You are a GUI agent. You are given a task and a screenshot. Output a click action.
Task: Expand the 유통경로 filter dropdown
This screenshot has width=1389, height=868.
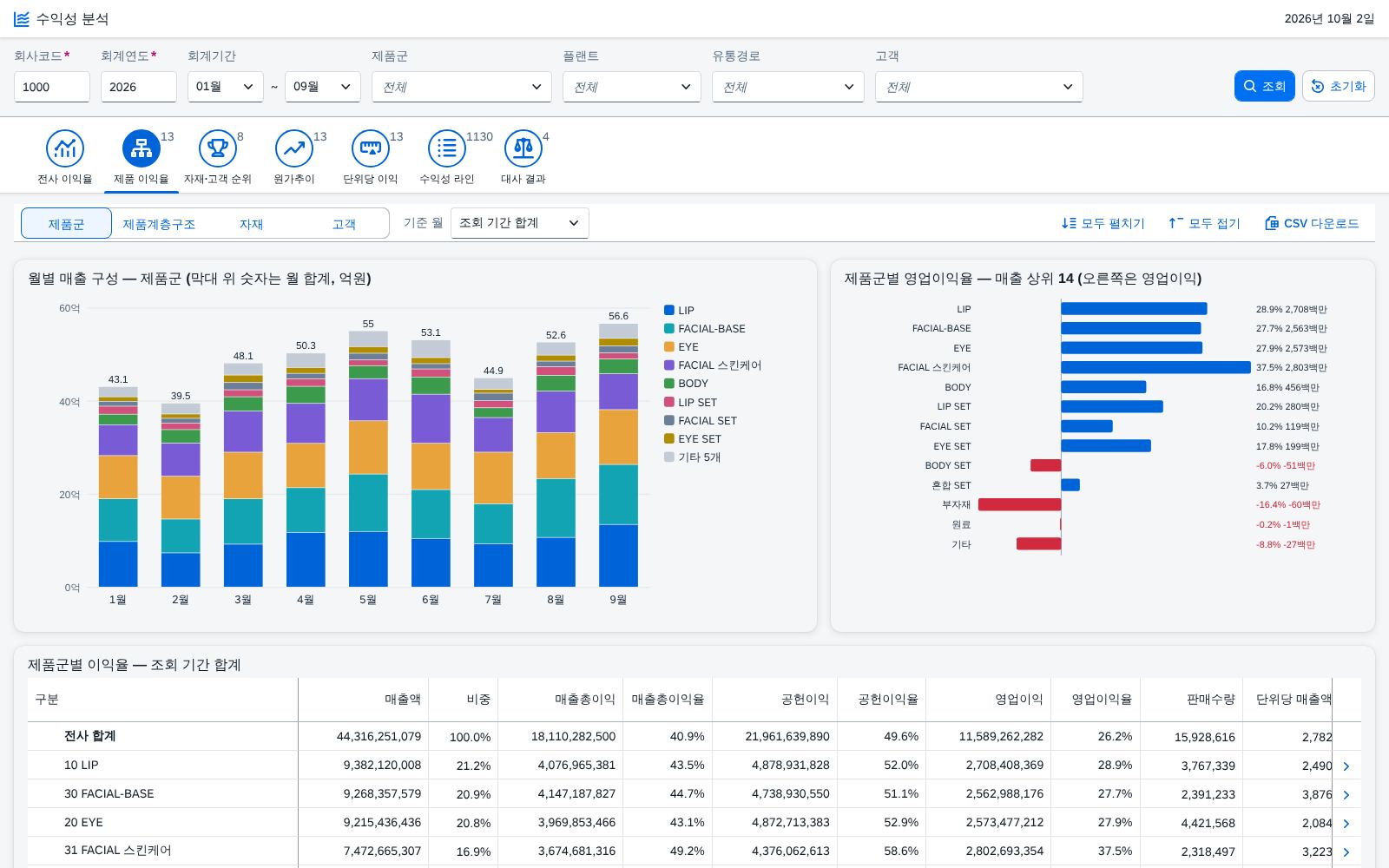[x=788, y=87]
